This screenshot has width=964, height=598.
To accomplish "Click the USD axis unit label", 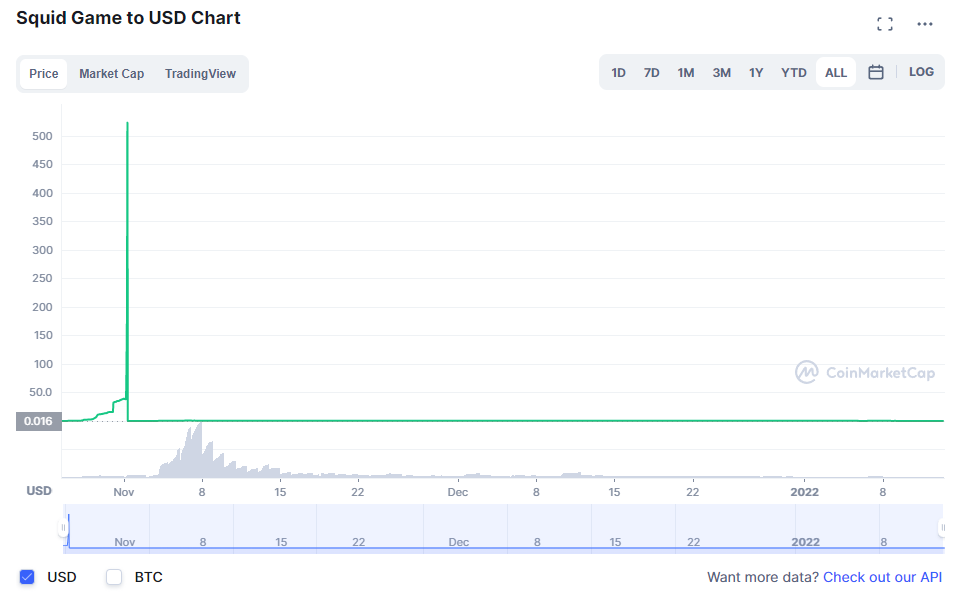I will pos(39,490).
